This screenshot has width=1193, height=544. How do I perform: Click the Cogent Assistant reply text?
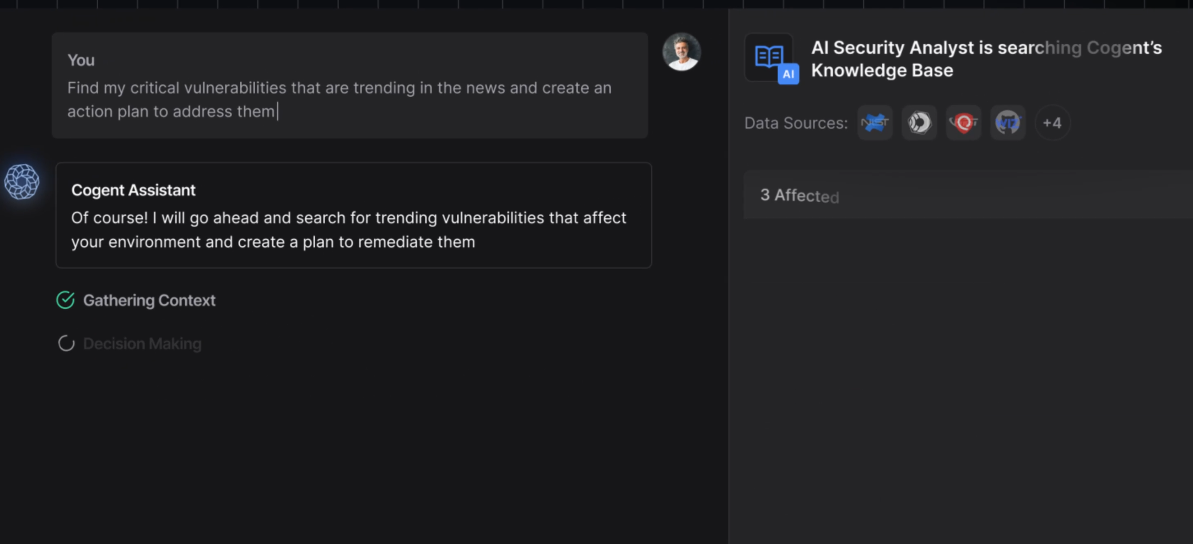[x=349, y=229]
